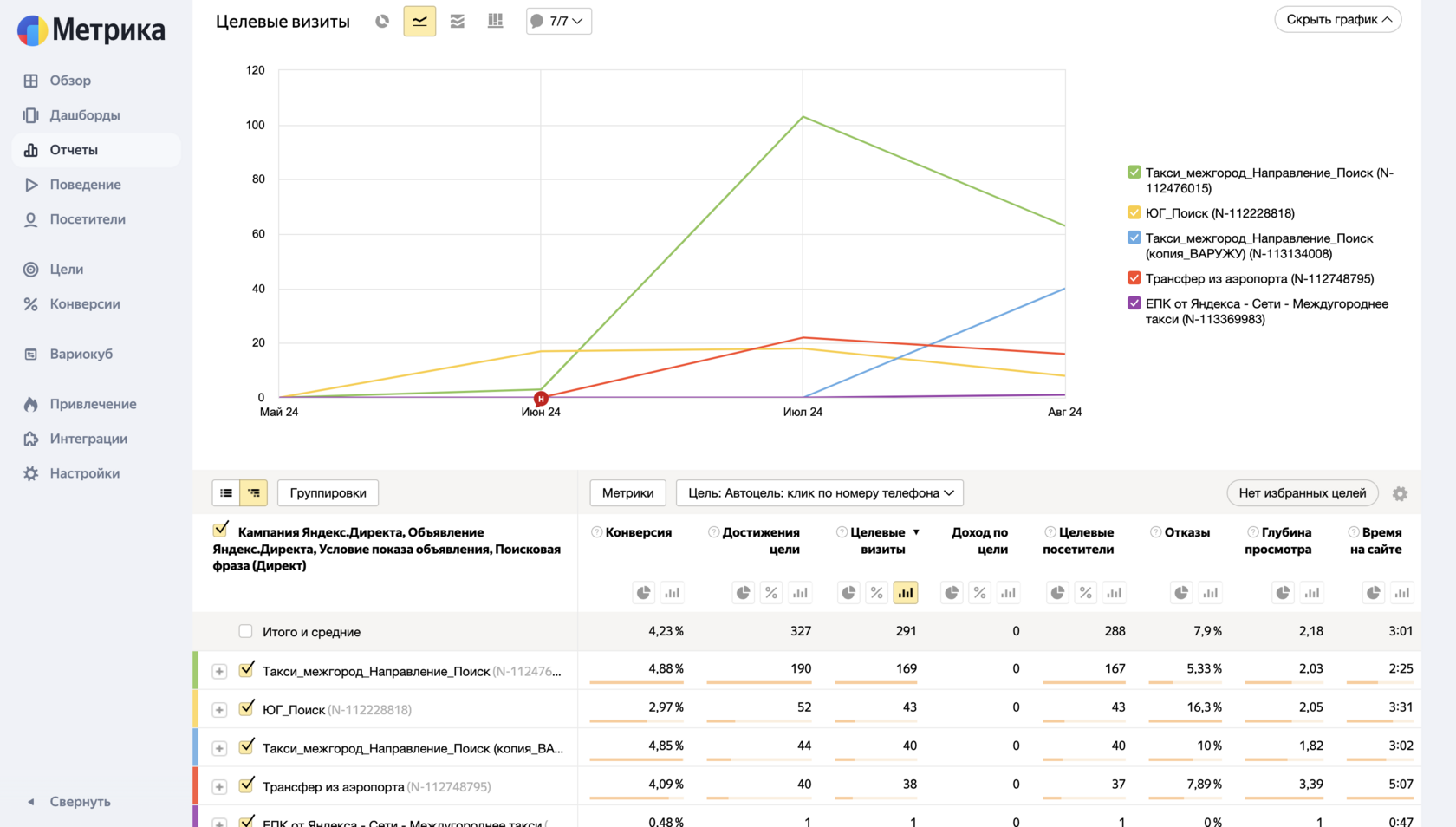Expand Такси_межгород_Направление_Поиск (N-112476...) table row
The image size is (1456, 827).
coord(220,672)
